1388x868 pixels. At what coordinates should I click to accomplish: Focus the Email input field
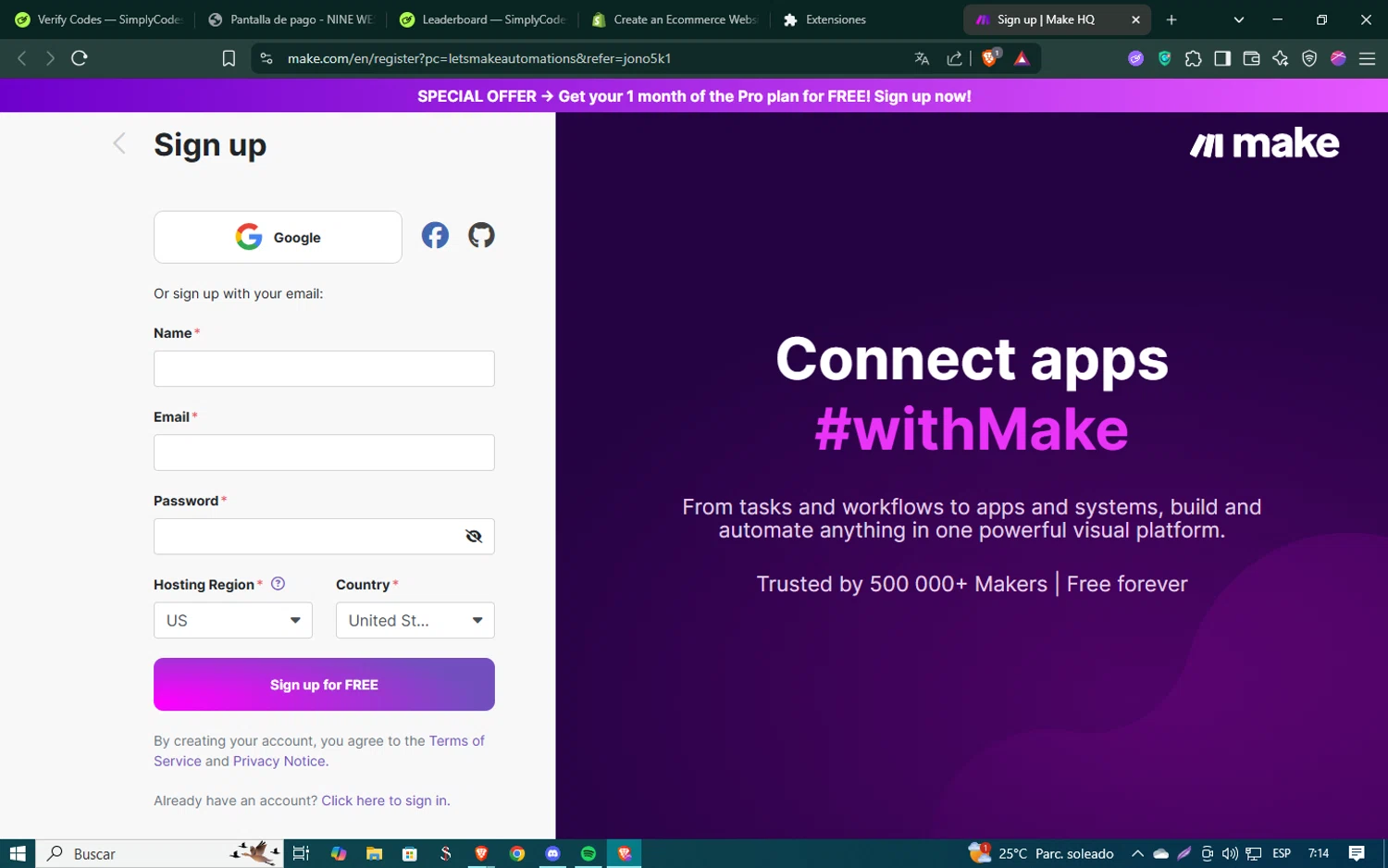(324, 453)
